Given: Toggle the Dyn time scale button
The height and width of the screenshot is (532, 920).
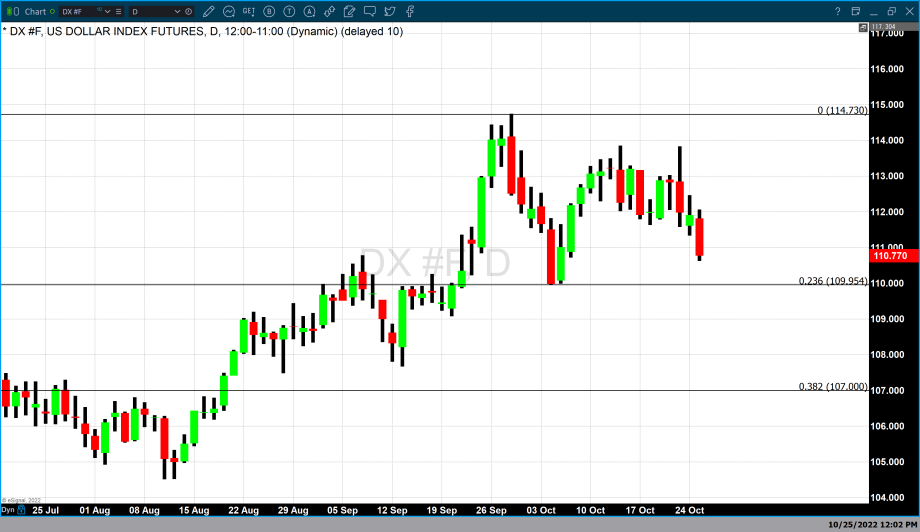Looking at the screenshot, I should tap(7, 510).
